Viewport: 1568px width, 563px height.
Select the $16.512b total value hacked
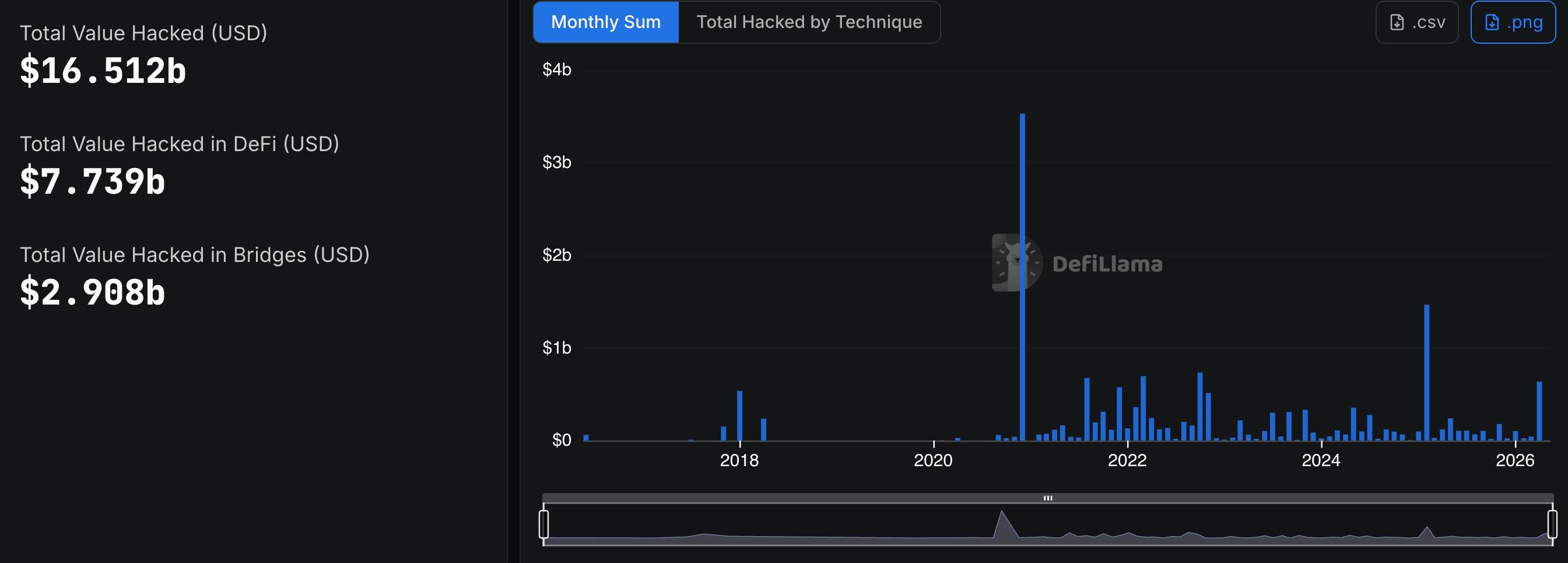[103, 70]
